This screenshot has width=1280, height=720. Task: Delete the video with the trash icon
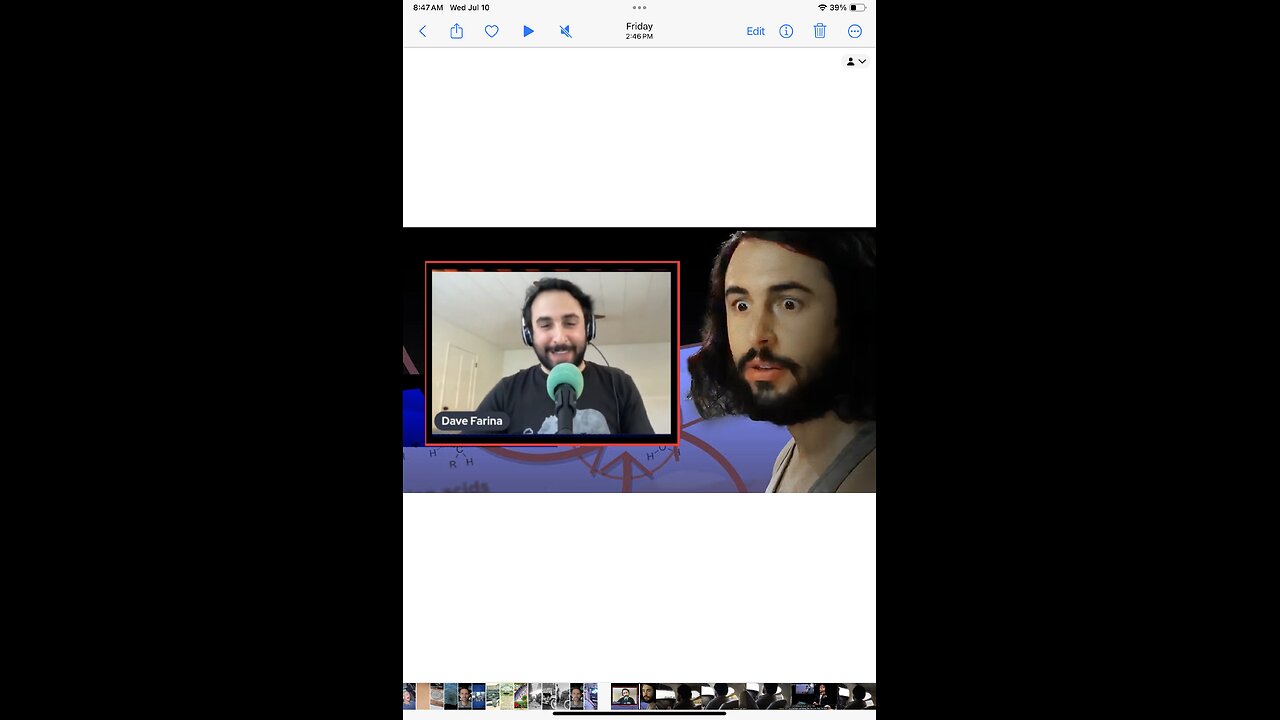[820, 31]
